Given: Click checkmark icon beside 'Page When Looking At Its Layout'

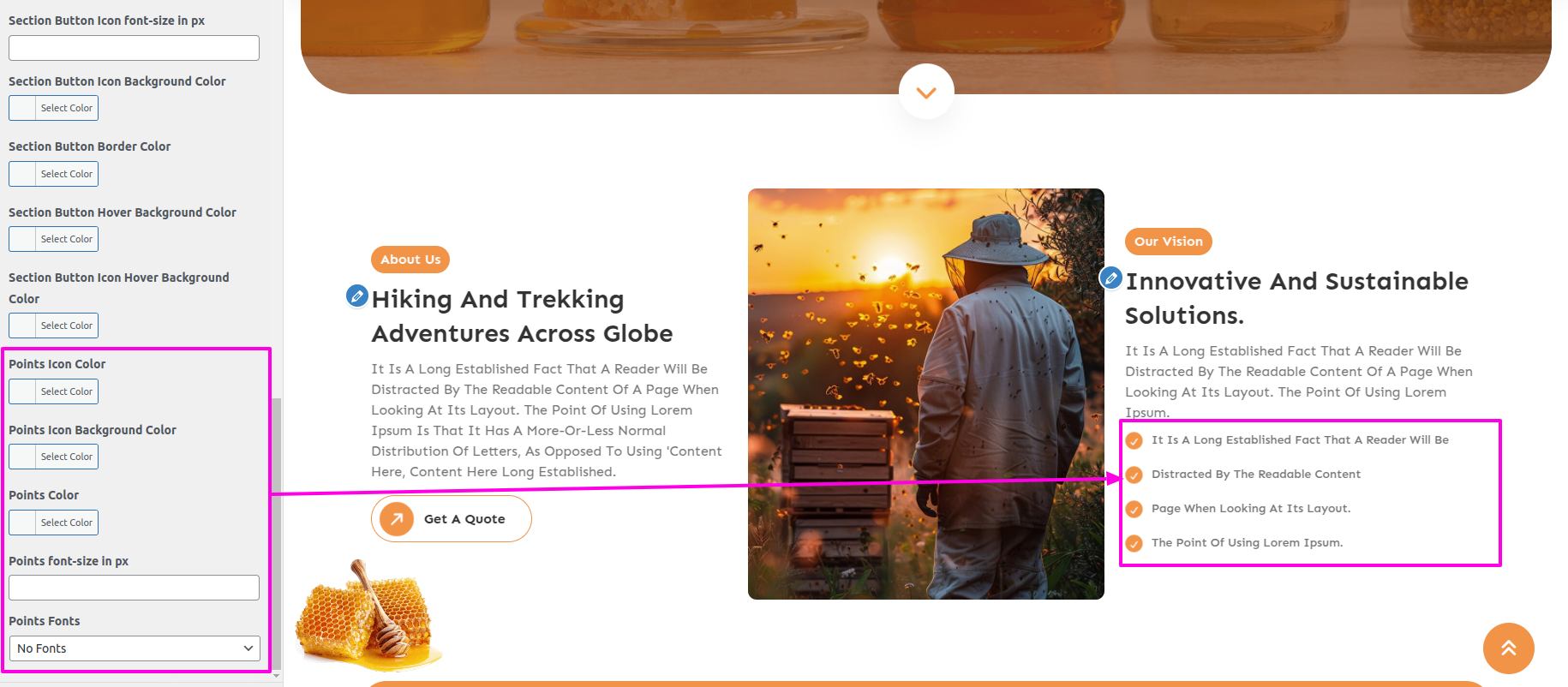Looking at the screenshot, I should 1134,509.
